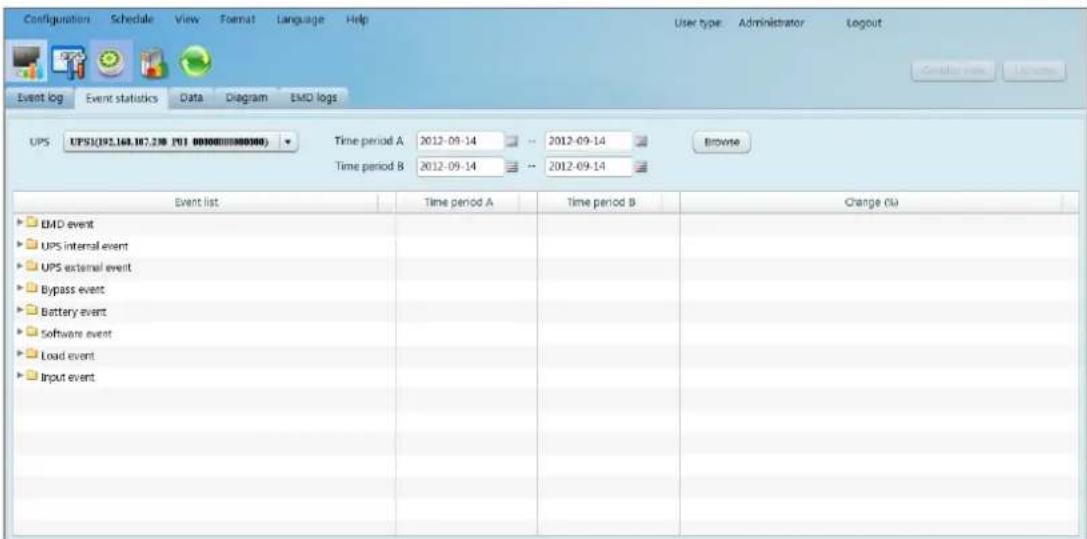Open the Schedule menu
Screen dimensions: 1087x539
point(132,21)
